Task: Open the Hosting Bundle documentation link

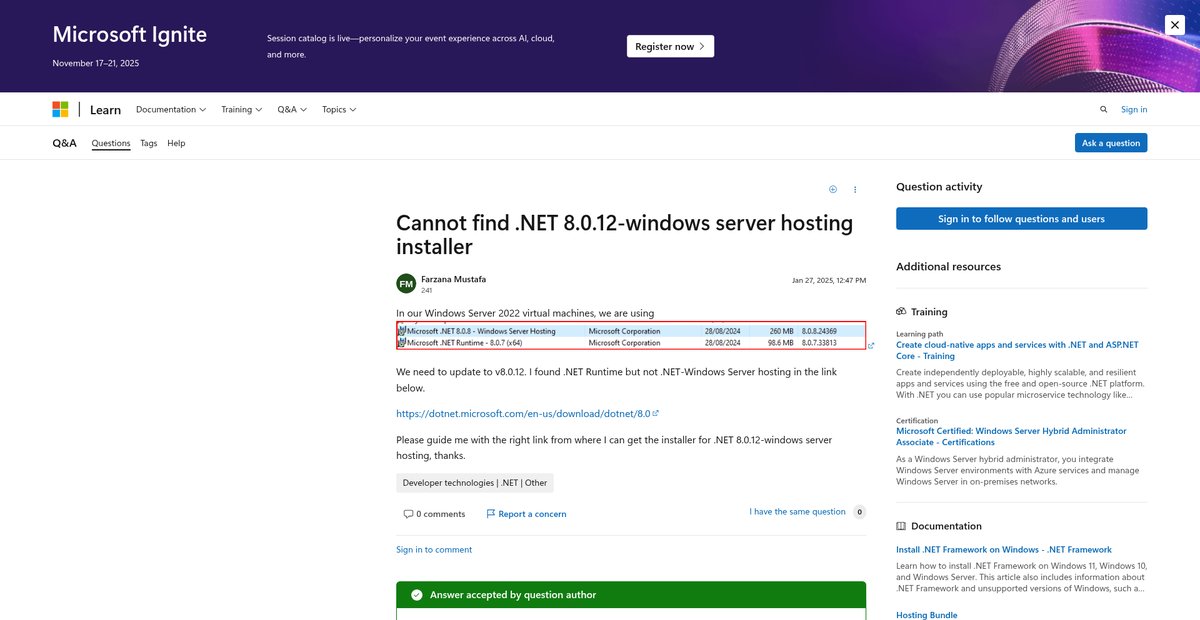Action: click(926, 615)
